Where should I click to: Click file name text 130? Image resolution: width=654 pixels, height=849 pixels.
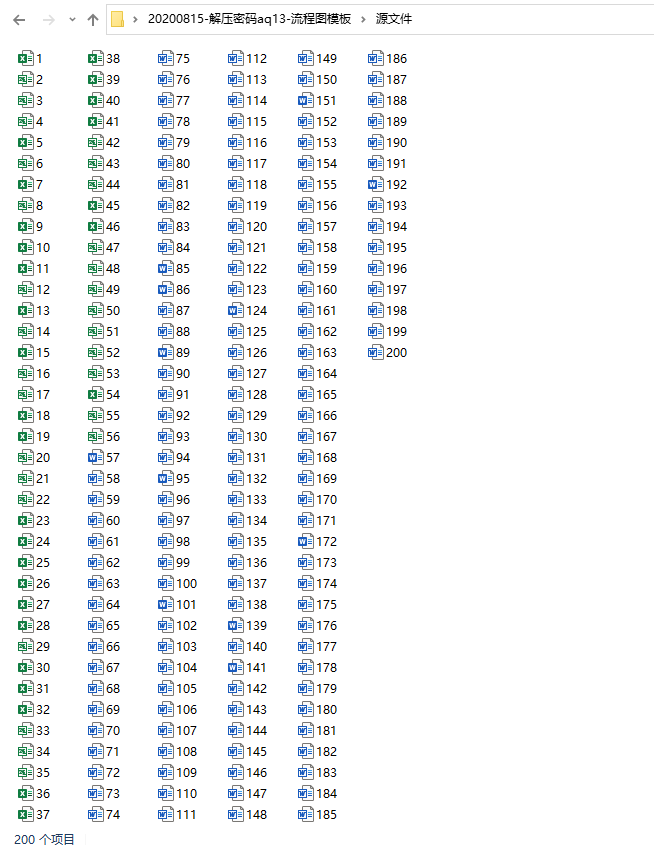[x=257, y=436]
